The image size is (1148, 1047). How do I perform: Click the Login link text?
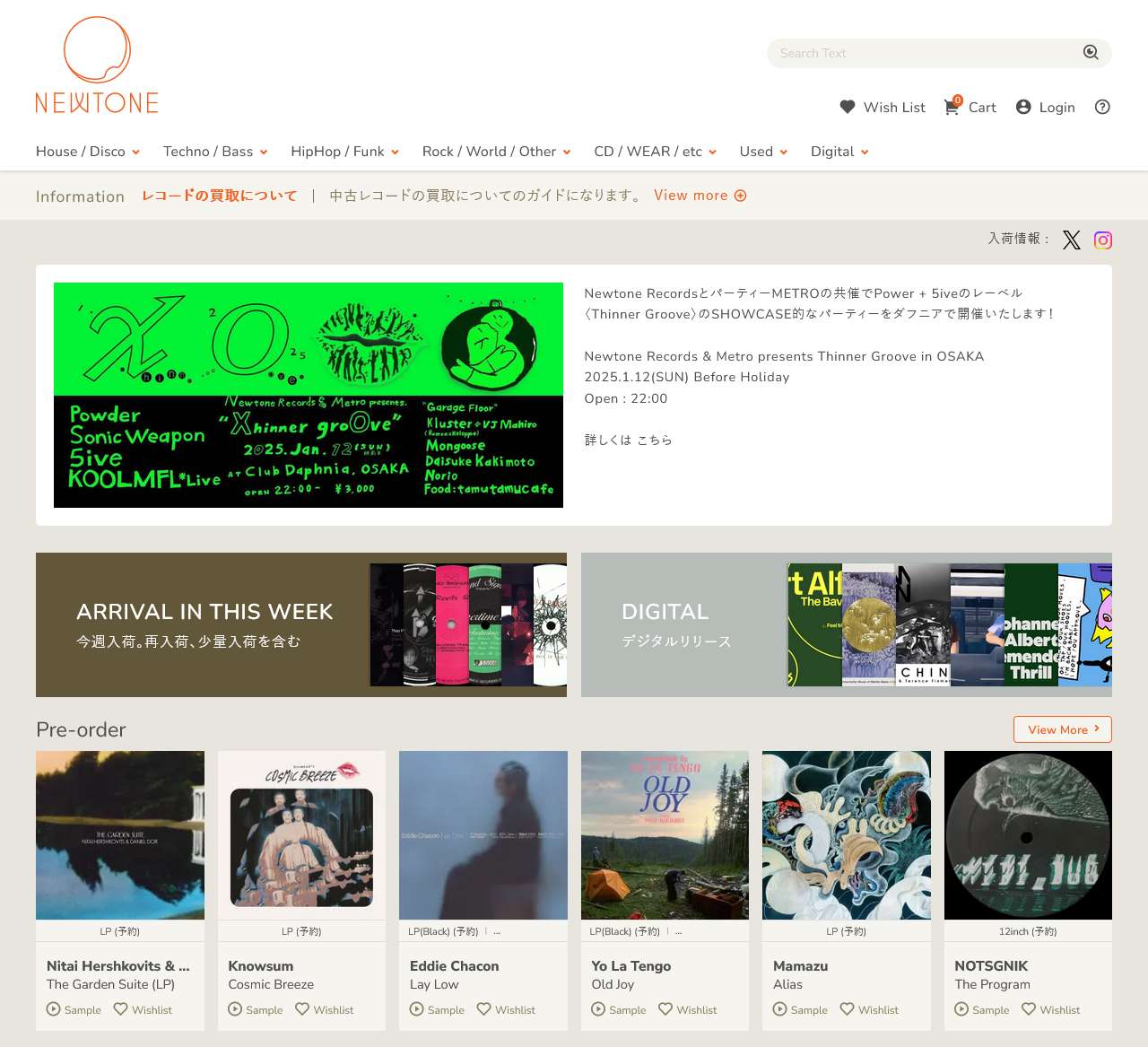[x=1057, y=107]
